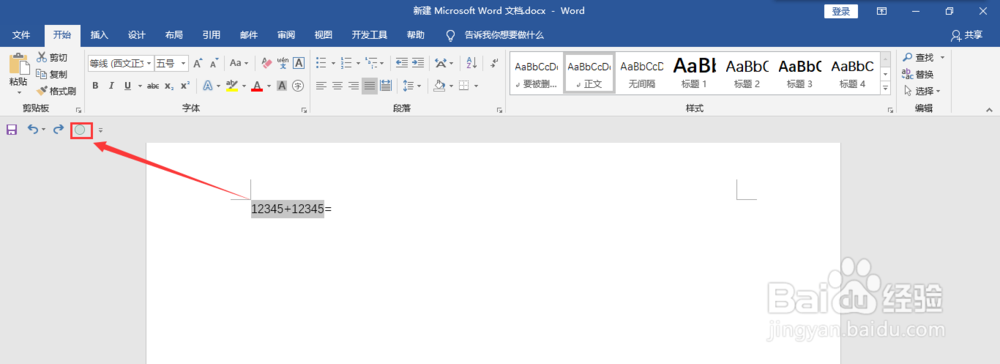Clear all formatting with the eraser icon

[x=267, y=63]
